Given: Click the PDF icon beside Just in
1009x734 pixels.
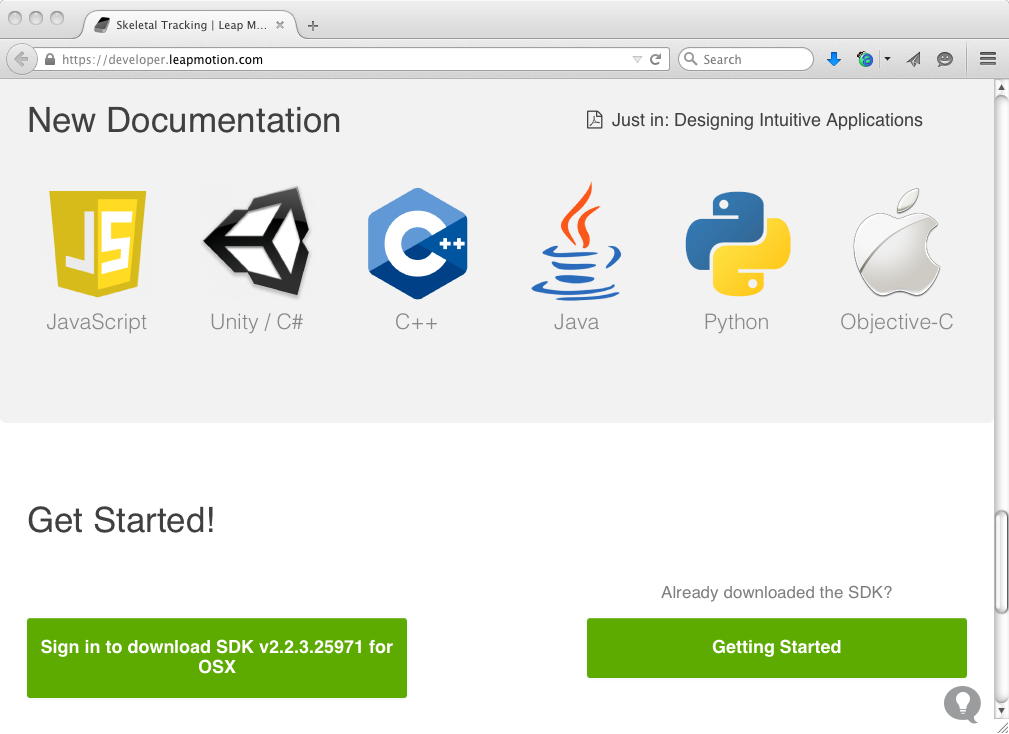Looking at the screenshot, I should coord(595,120).
